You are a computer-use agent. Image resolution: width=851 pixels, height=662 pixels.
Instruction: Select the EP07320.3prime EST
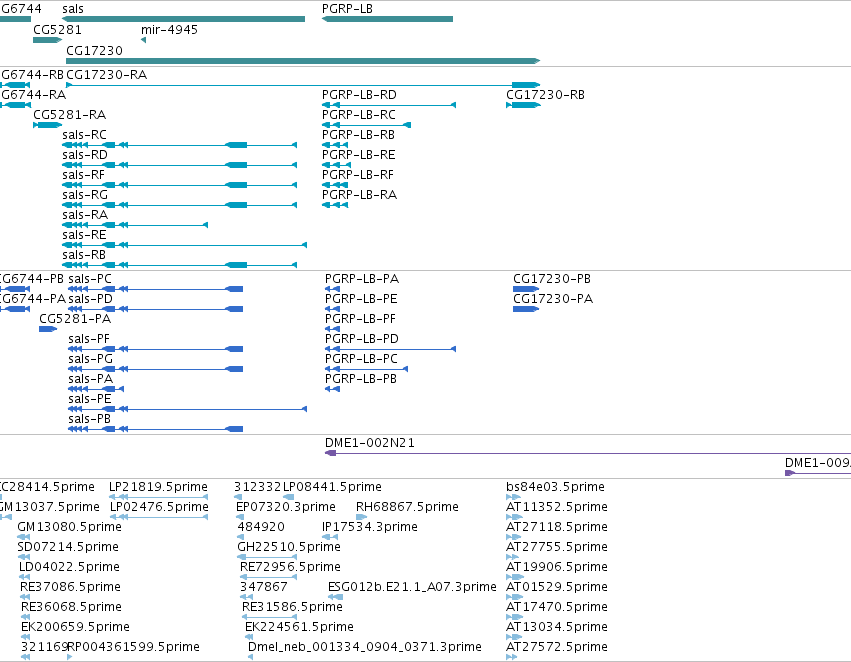click(x=238, y=517)
